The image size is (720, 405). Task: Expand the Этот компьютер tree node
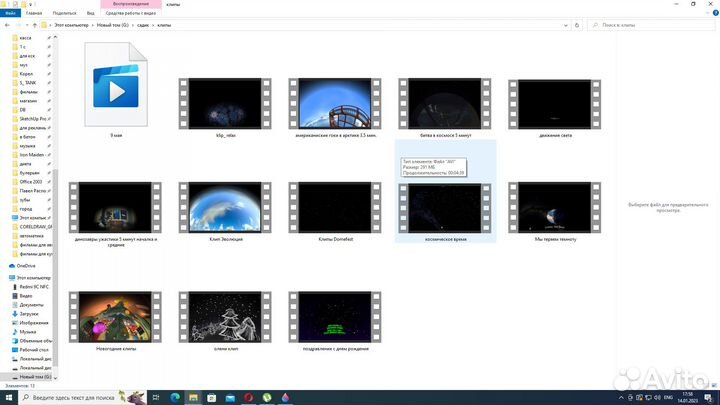tap(7, 275)
